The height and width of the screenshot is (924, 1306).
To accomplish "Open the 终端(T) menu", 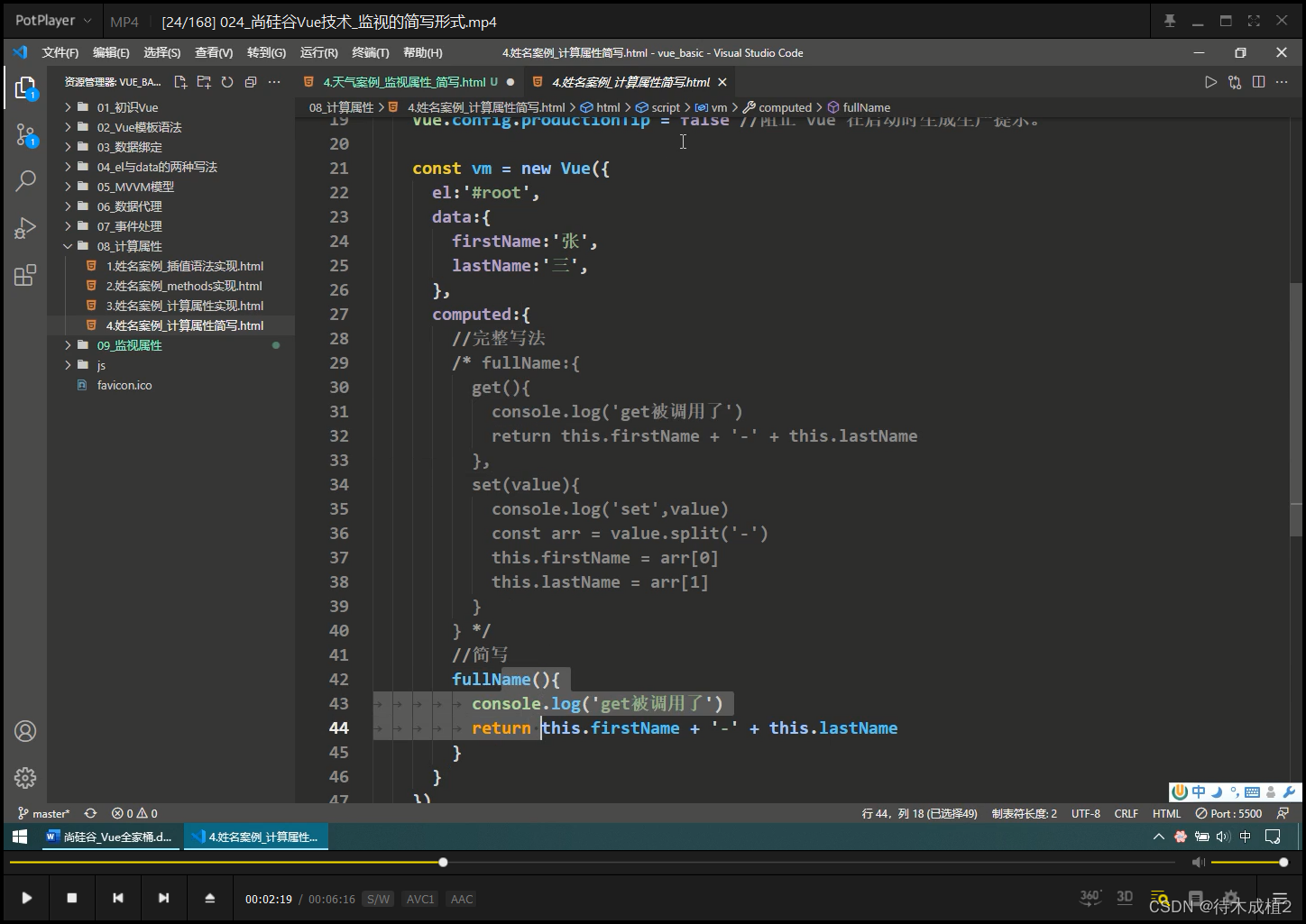I will point(371,53).
